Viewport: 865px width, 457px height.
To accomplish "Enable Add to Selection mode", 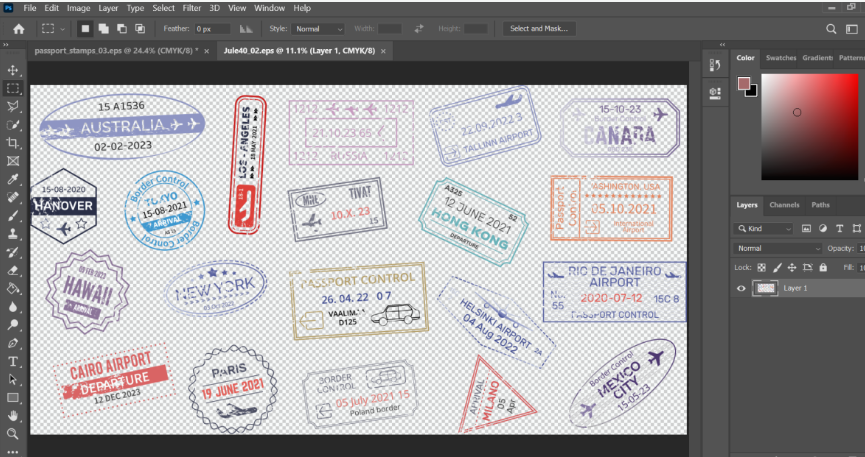I will tap(103, 29).
